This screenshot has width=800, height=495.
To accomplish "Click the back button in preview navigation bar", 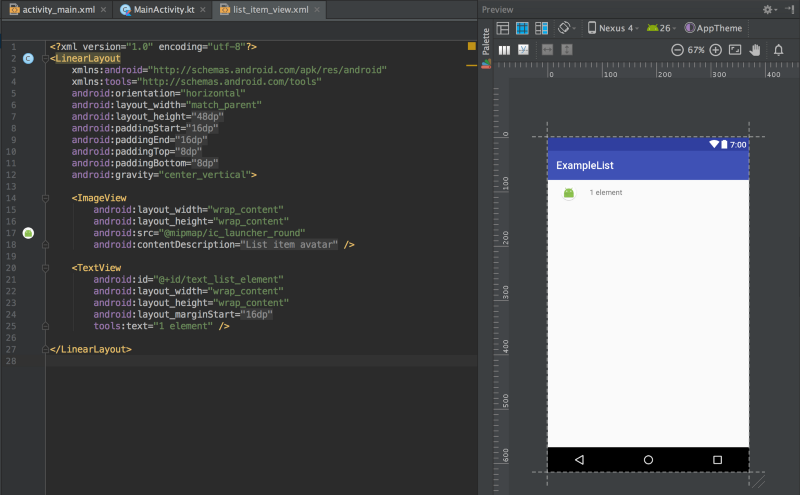I will coord(580,460).
